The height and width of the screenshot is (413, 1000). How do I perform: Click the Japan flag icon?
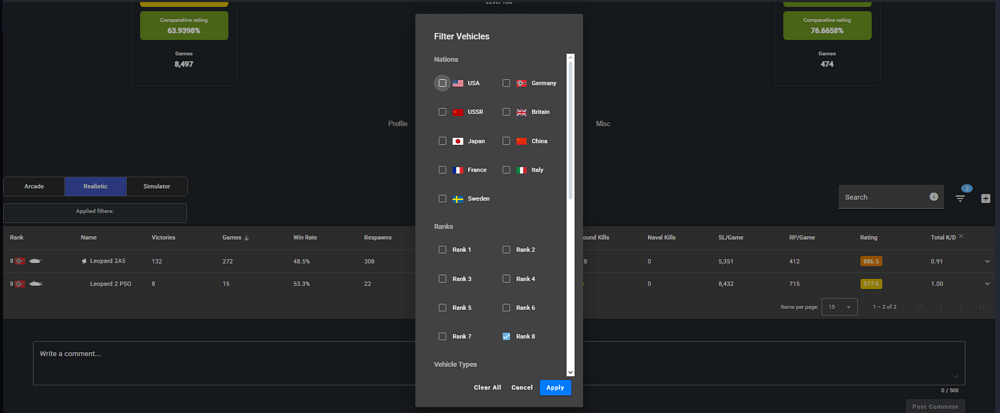point(458,141)
